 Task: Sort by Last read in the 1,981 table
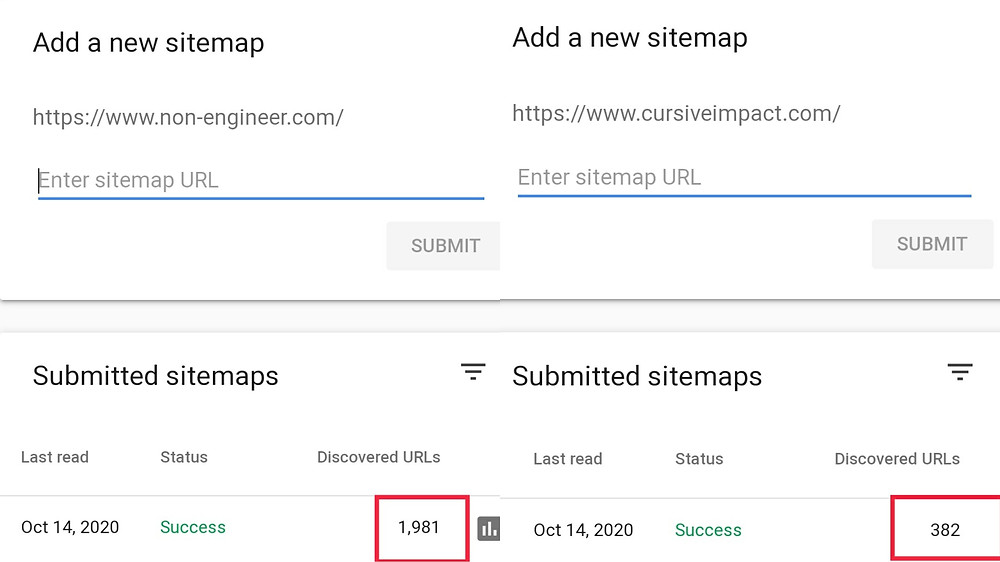point(55,457)
